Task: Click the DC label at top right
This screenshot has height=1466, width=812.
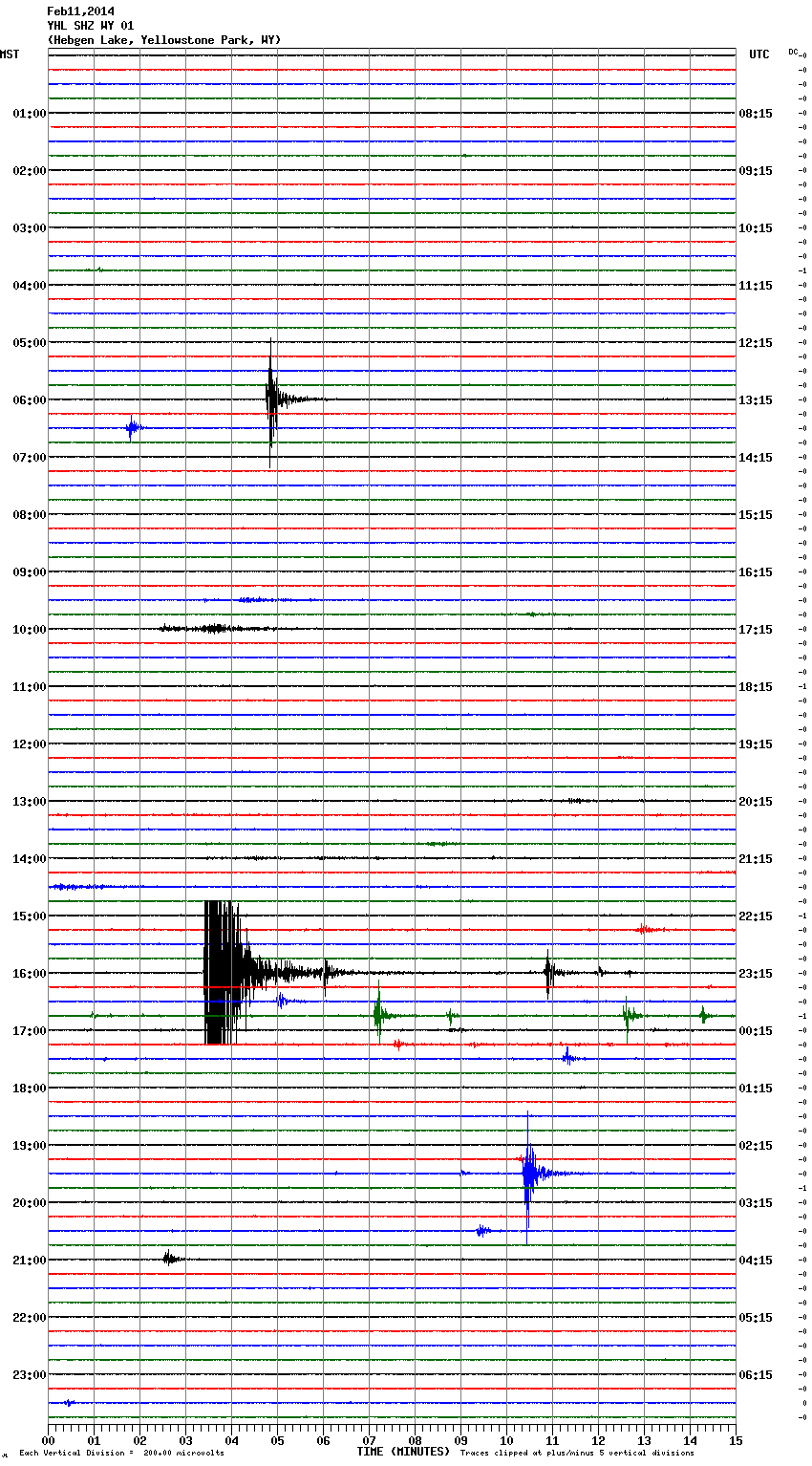Action: (x=793, y=52)
